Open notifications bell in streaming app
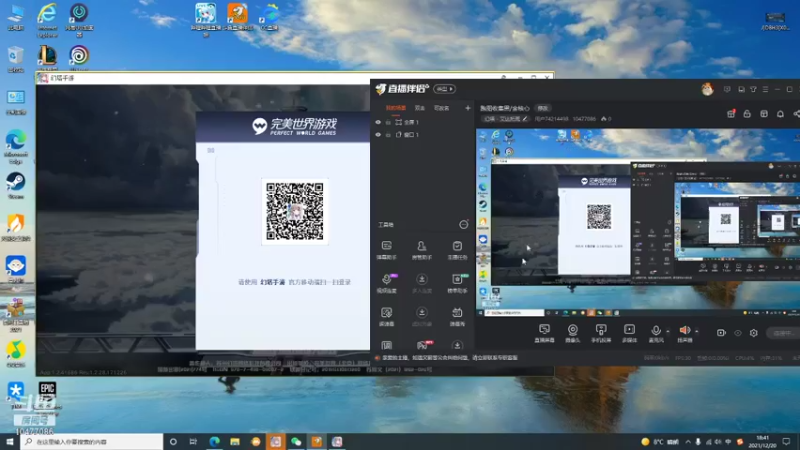The height and width of the screenshot is (450, 800). pos(780,114)
